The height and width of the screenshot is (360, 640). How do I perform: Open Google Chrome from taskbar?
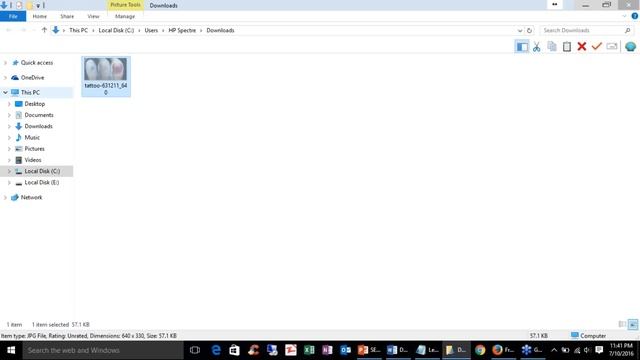pos(480,350)
